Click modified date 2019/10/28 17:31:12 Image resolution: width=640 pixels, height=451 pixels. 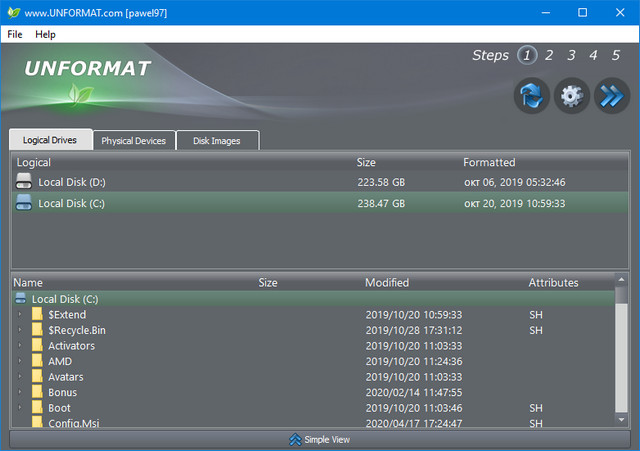tap(414, 330)
